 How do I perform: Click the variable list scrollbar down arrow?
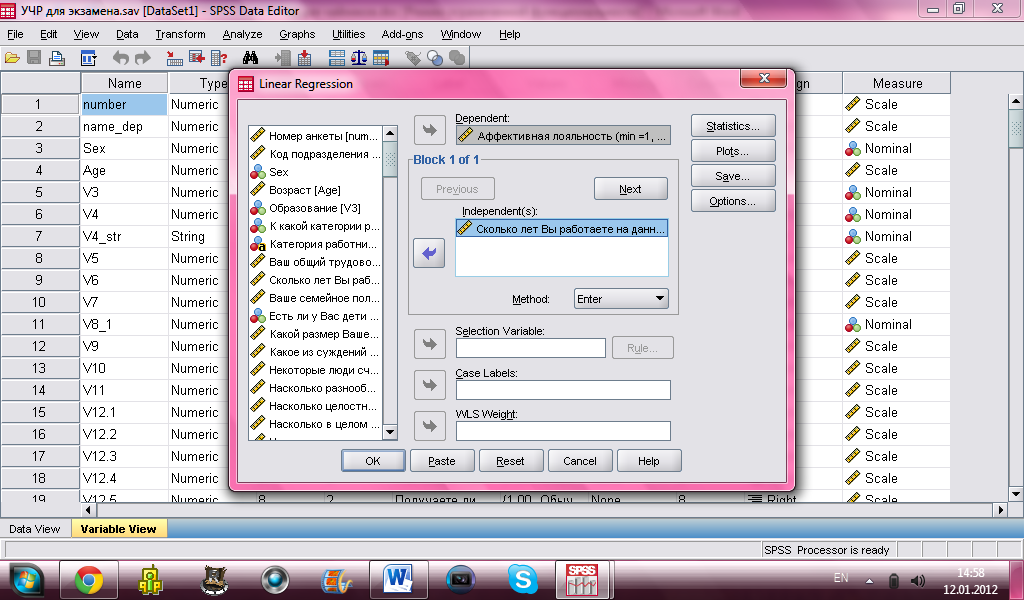(x=390, y=432)
